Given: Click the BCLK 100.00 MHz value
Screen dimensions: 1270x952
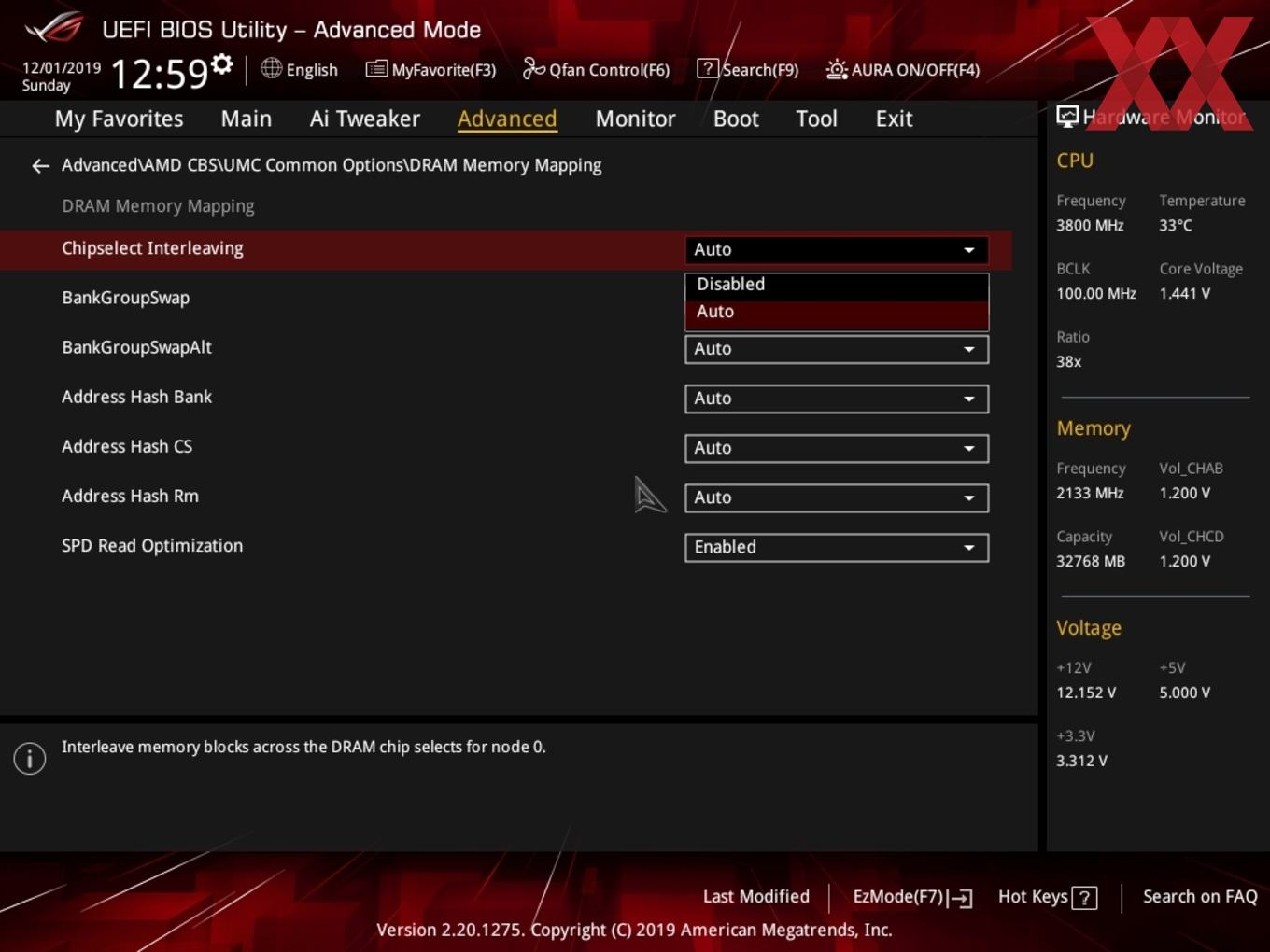Looking at the screenshot, I should coord(1096,293).
